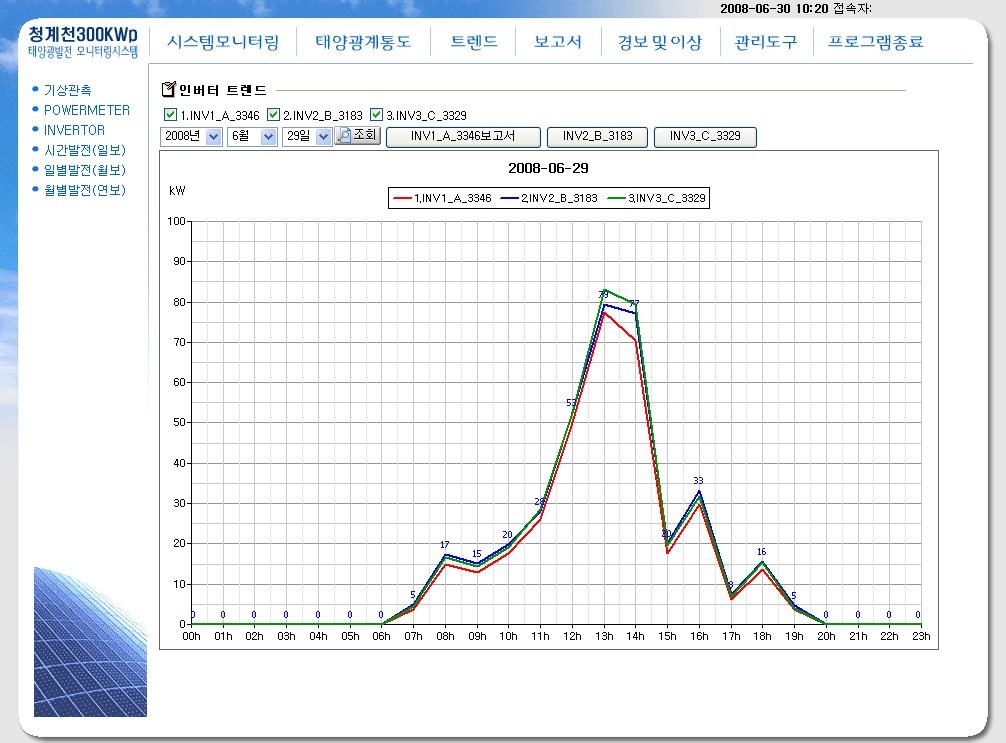Click the 13h peak point on chart
The height and width of the screenshot is (743, 1006).
pyautogui.click(x=604, y=291)
